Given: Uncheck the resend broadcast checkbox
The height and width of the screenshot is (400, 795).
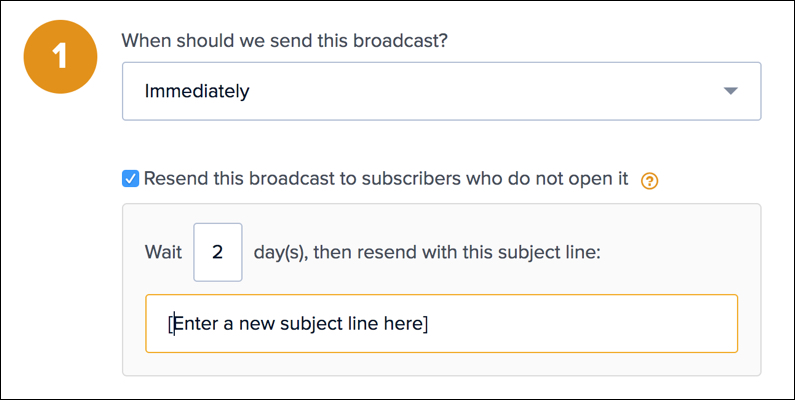Looking at the screenshot, I should 130,179.
